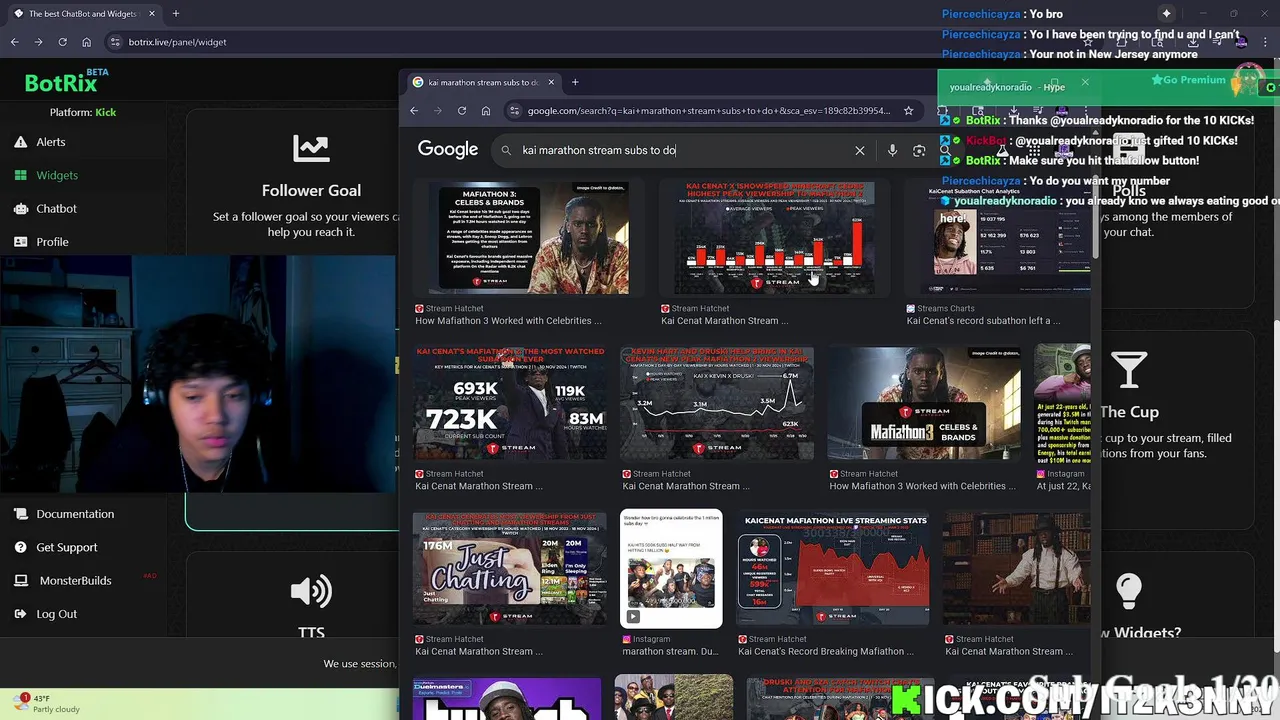Screen dimensions: 1280x720
Task: Open Get Support in sidebar
Action: [67, 547]
